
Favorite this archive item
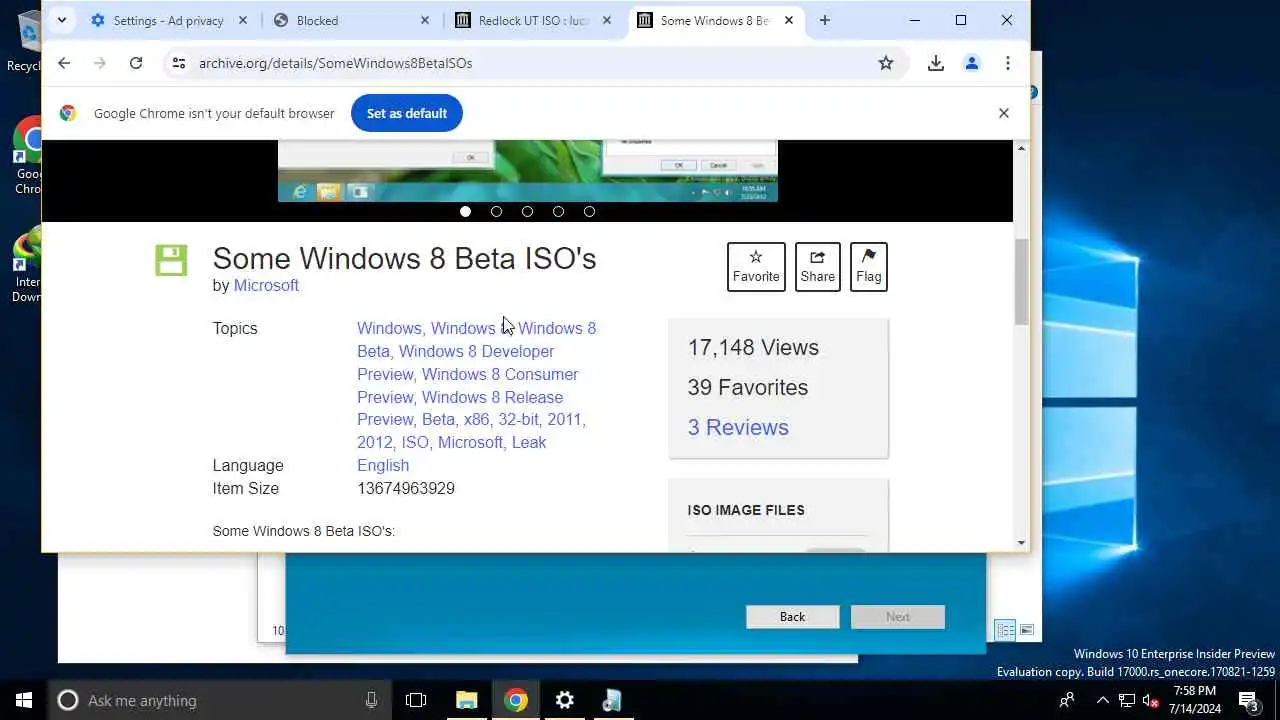coord(756,267)
